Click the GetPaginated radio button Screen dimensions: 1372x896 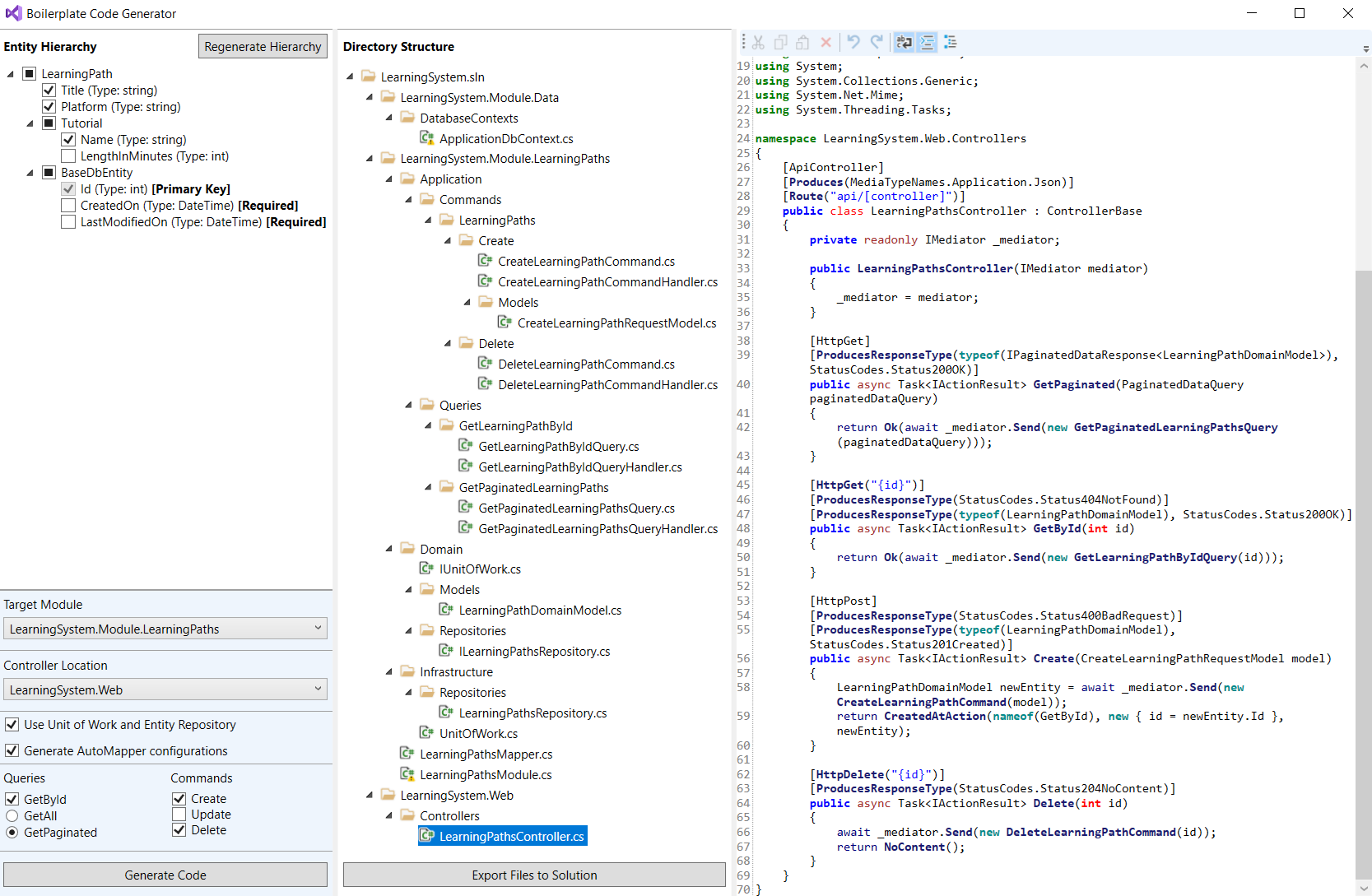[x=12, y=832]
